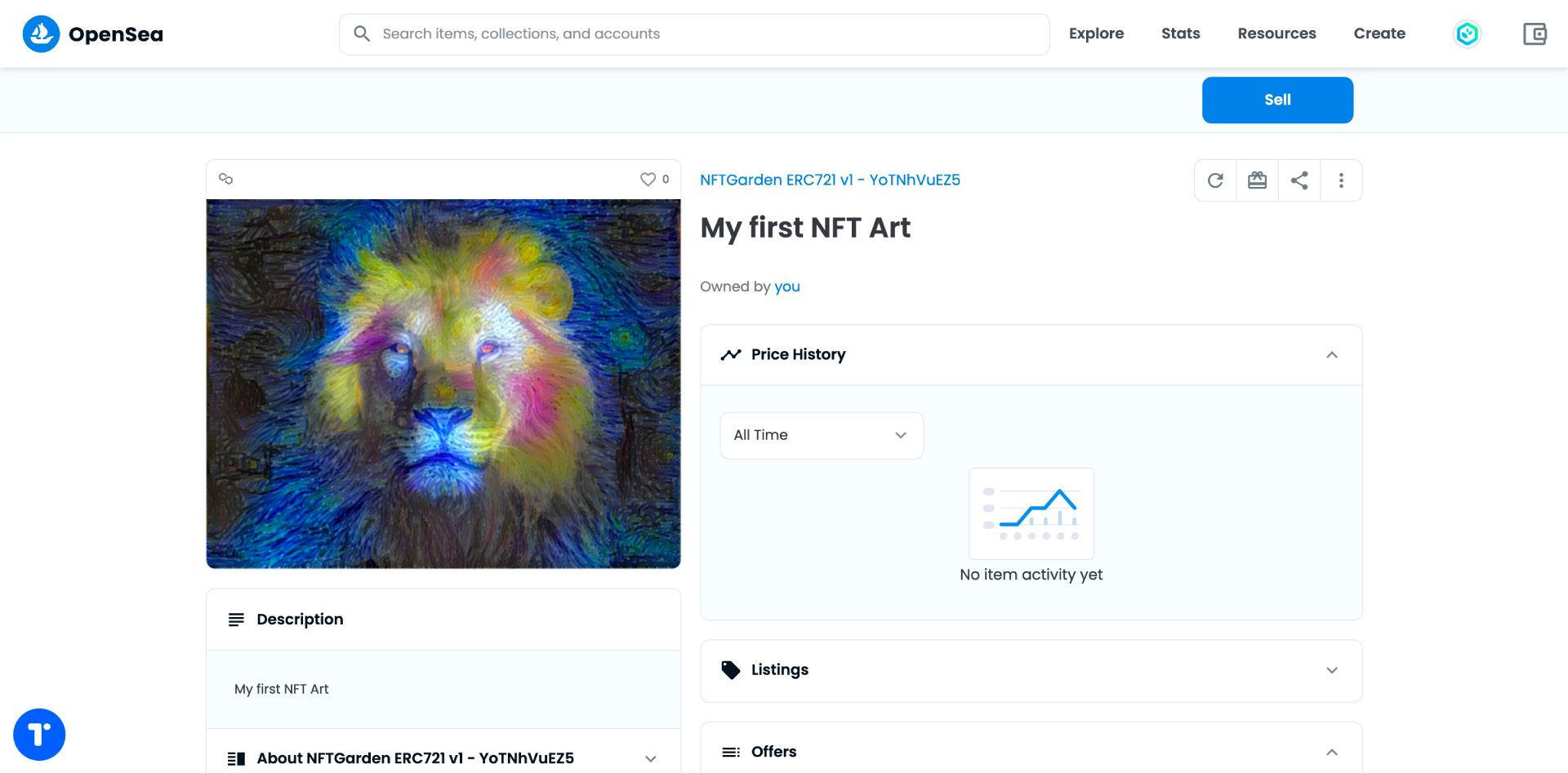Click the Price History chart icon
The image size is (1568, 773).
click(730, 354)
